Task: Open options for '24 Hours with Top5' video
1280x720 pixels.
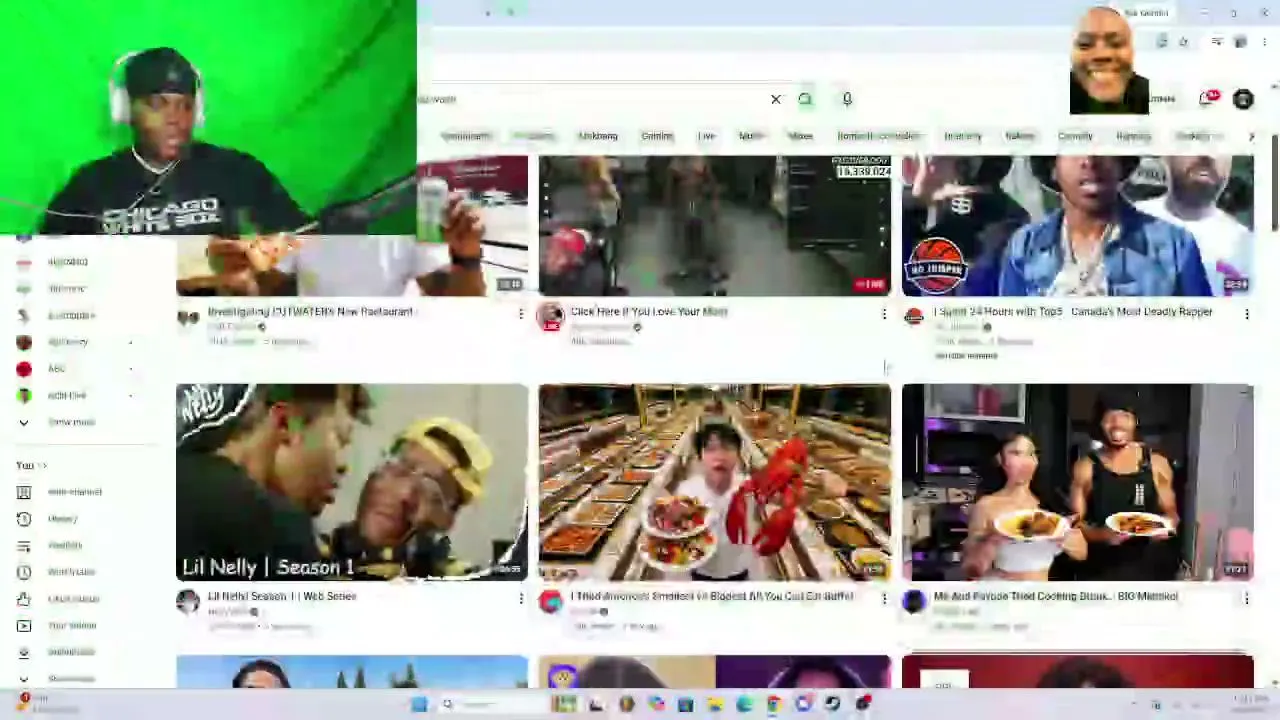Action: click(1247, 314)
